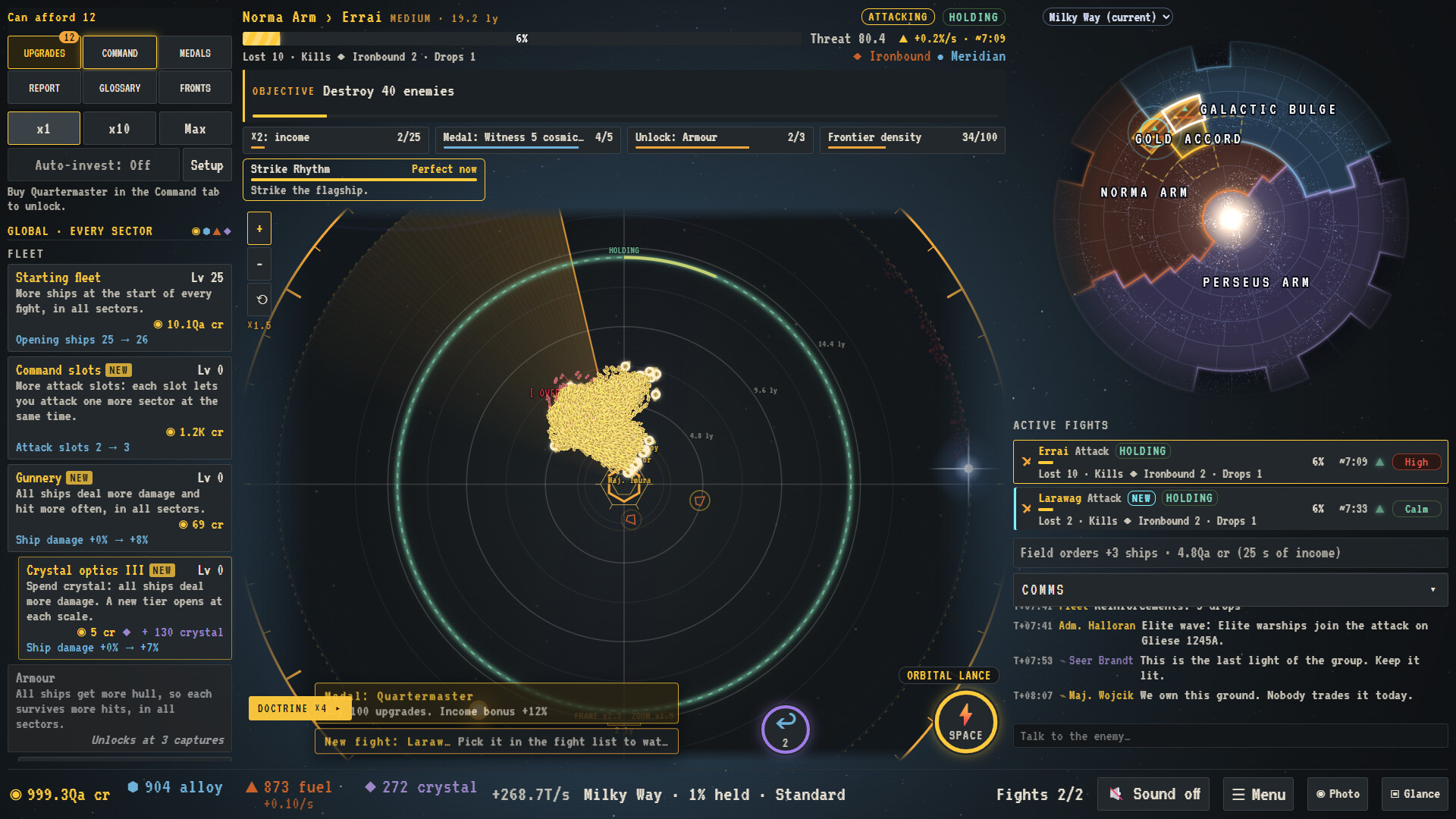Click the shield marker on battle map
The height and width of the screenshot is (819, 1456).
pos(699,500)
